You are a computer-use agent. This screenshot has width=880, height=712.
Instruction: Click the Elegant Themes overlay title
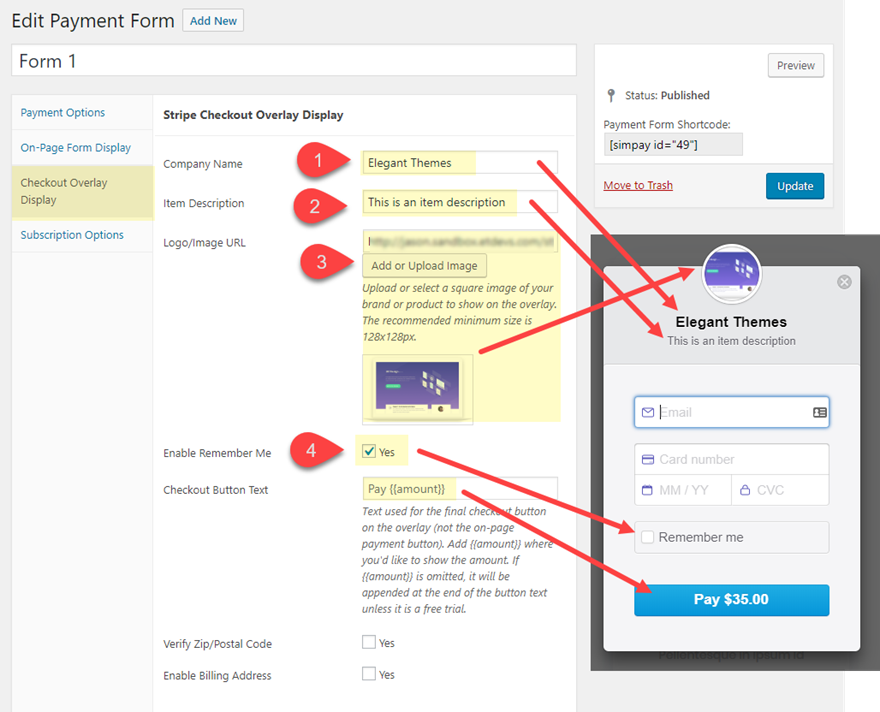click(731, 322)
